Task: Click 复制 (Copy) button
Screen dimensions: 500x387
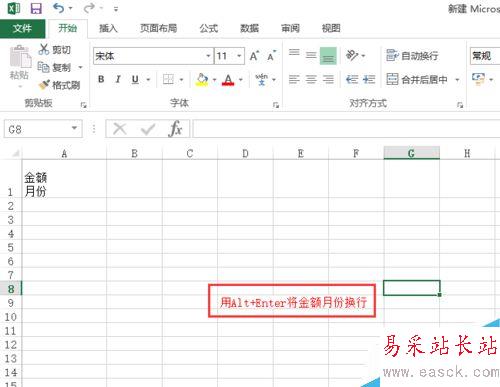Action: click(x=54, y=67)
